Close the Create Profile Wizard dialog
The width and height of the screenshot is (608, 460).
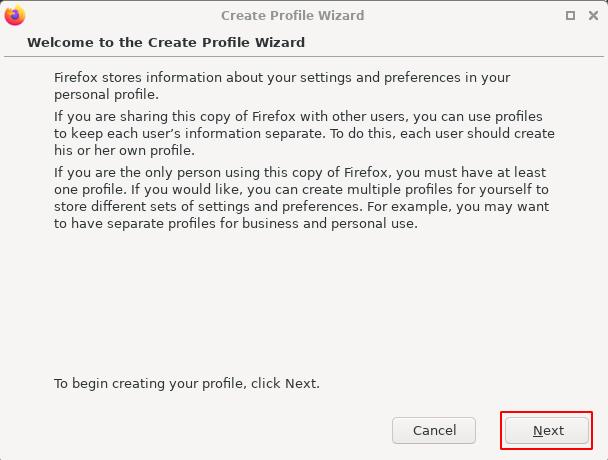(593, 16)
